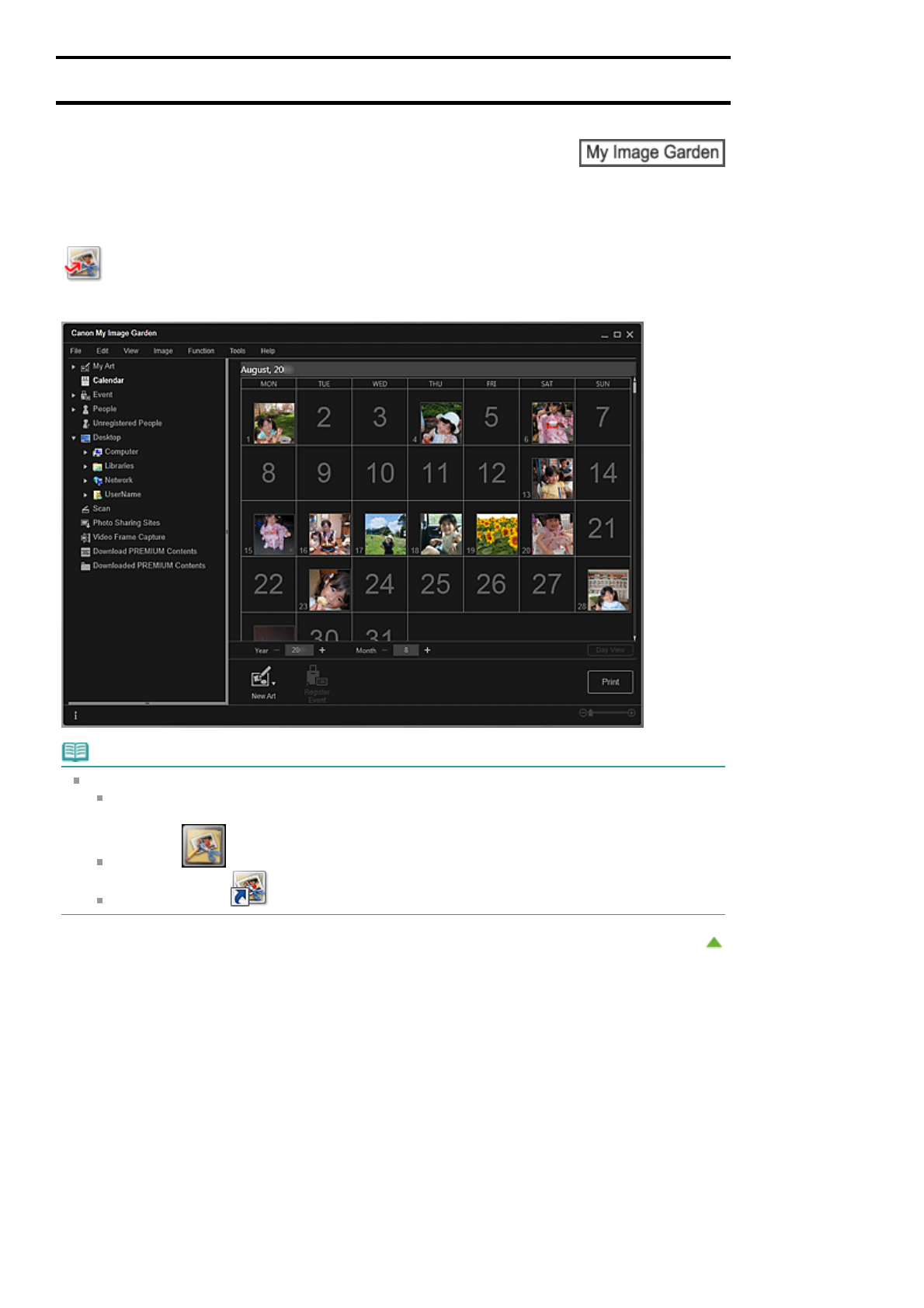Image resolution: width=924 pixels, height=1308 pixels.
Task: Click the Downloaded PREMIUM Contents folder icon
Action: click(85, 566)
